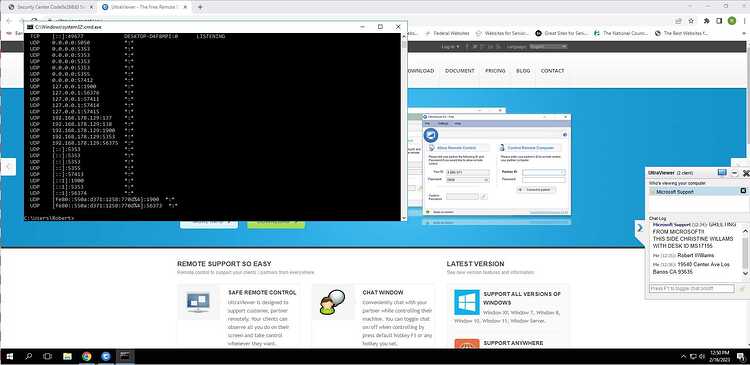750x365 pixels.
Task: Open Websites for Seniors bookmark
Action: [x=502, y=33]
